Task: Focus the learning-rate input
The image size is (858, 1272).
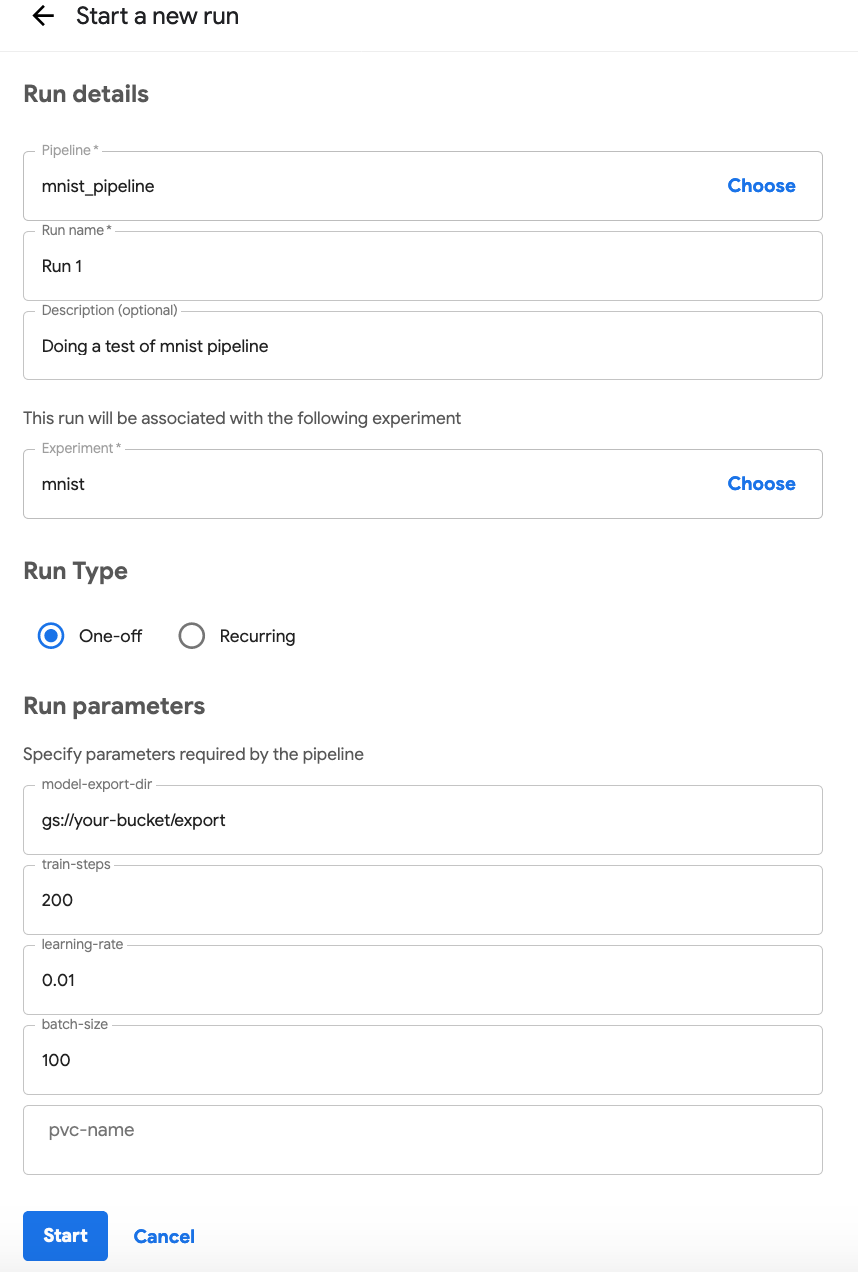Action: click(x=422, y=980)
